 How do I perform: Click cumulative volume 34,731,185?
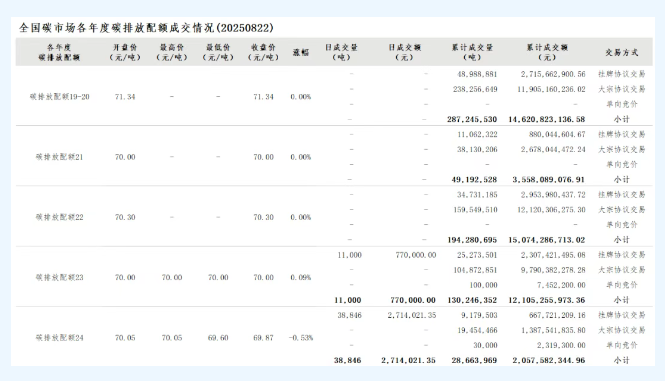pyautogui.click(x=477, y=194)
